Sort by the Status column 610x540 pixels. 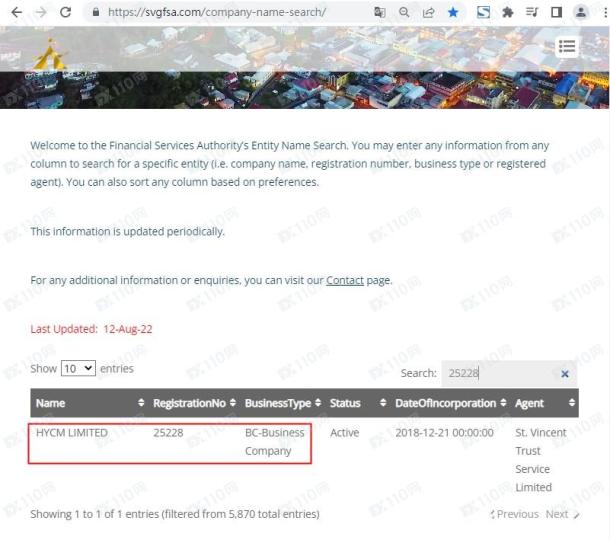click(357, 403)
